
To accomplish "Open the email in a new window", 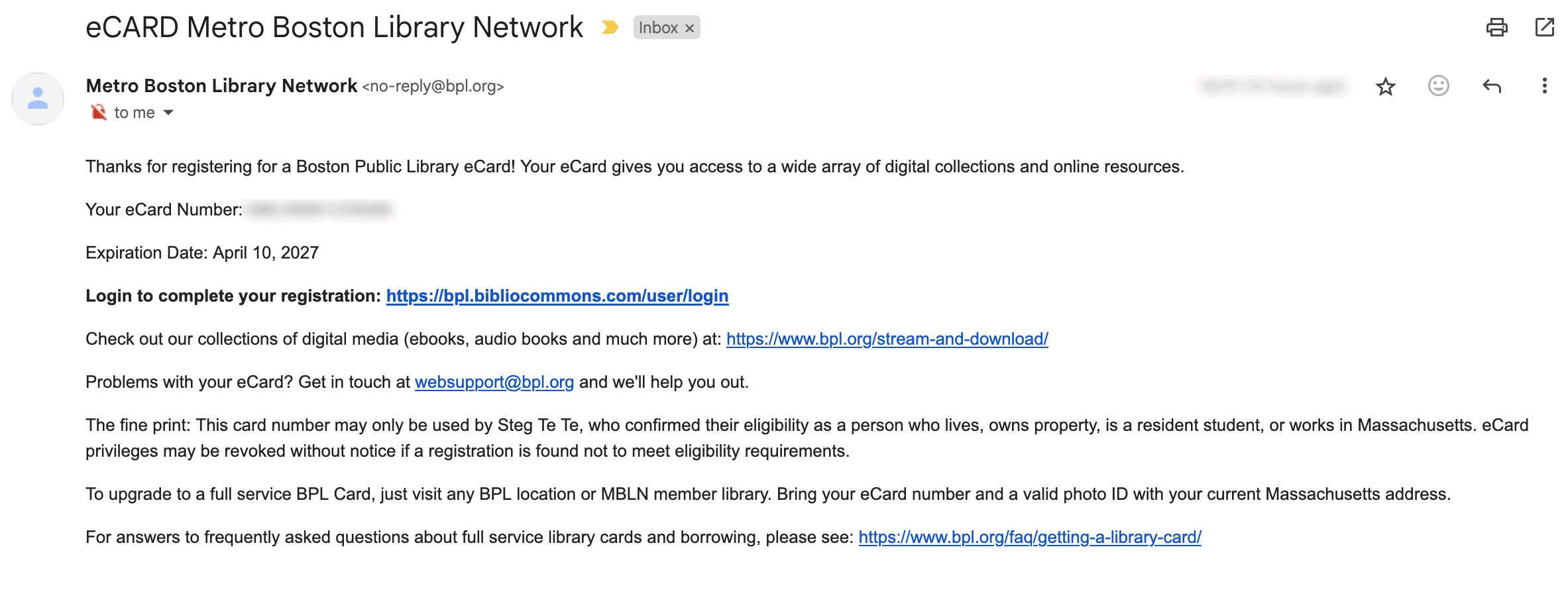I will click(x=1544, y=27).
